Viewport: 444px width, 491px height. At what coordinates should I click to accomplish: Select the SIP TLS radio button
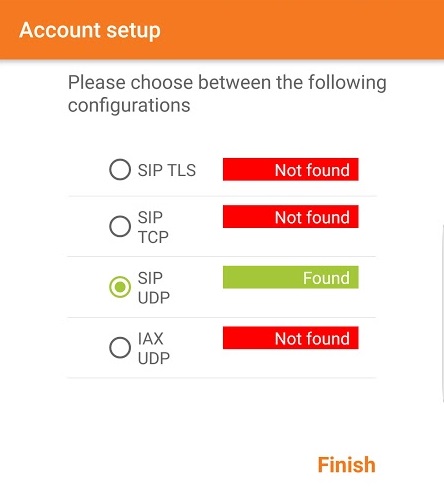[120, 169]
